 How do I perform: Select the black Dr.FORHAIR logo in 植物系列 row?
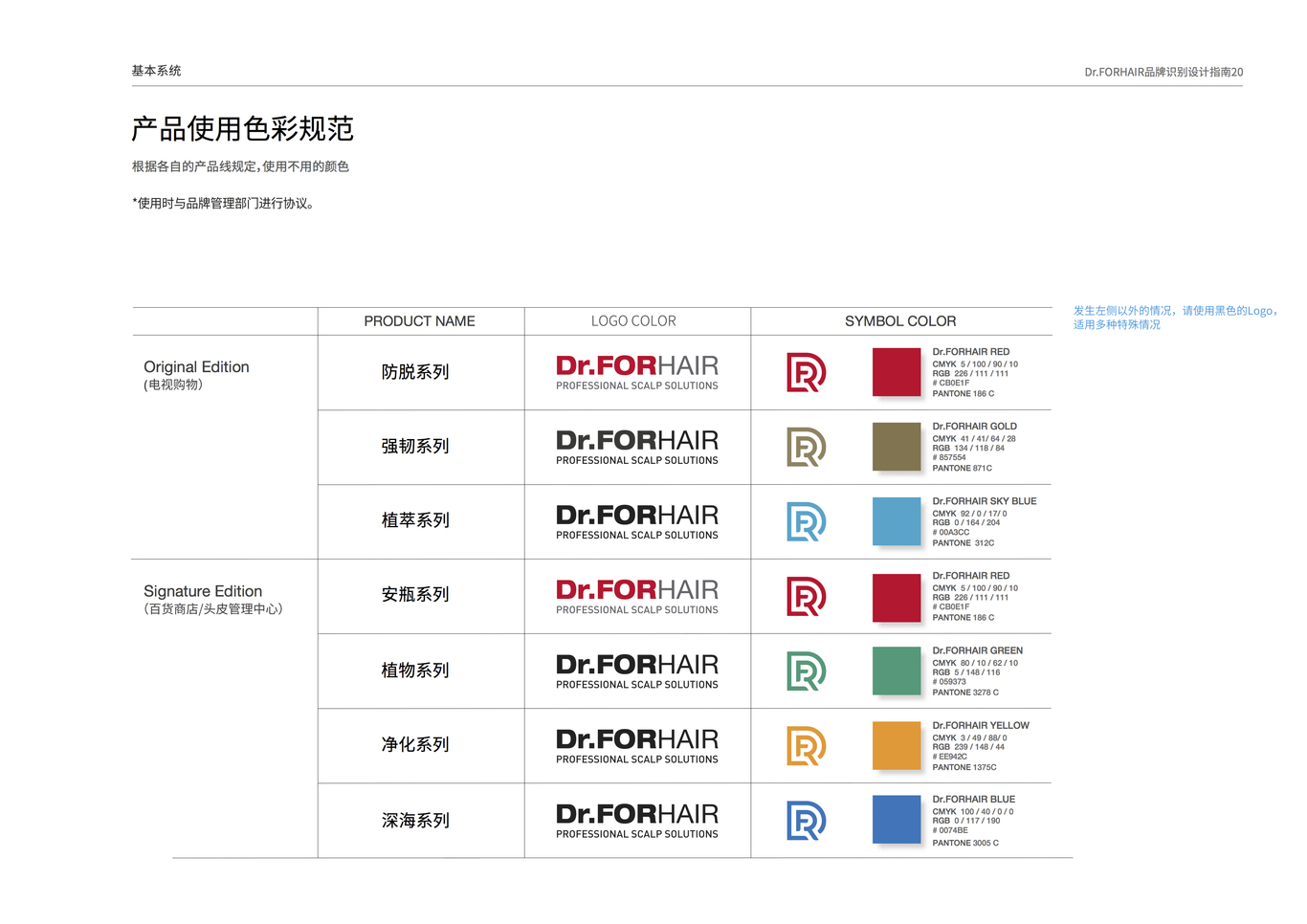(637, 671)
